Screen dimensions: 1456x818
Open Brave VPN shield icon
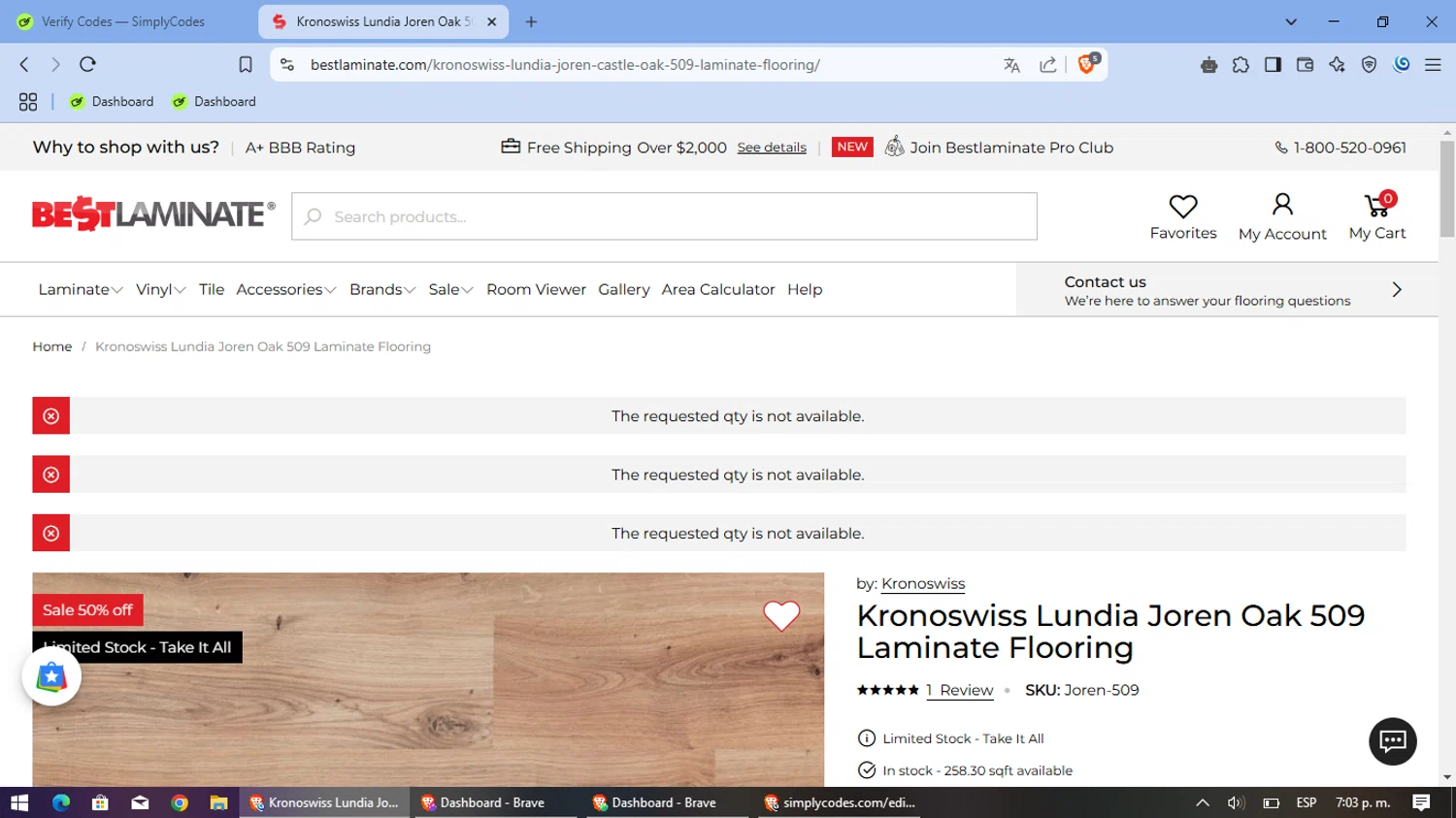pos(1369,65)
